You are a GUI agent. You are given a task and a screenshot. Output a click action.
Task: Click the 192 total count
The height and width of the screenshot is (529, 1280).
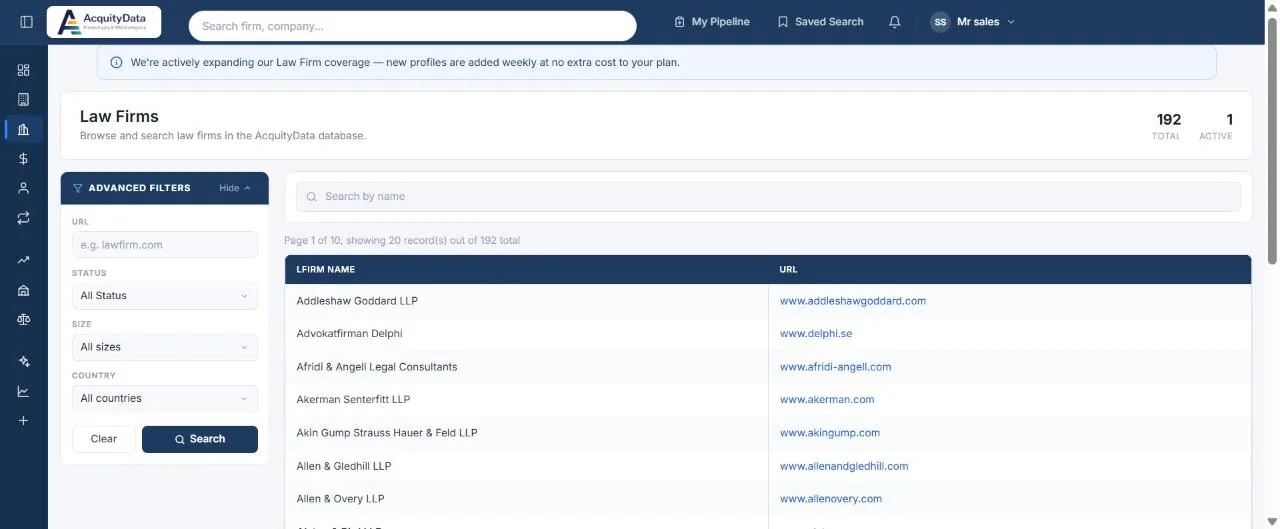[1168, 120]
